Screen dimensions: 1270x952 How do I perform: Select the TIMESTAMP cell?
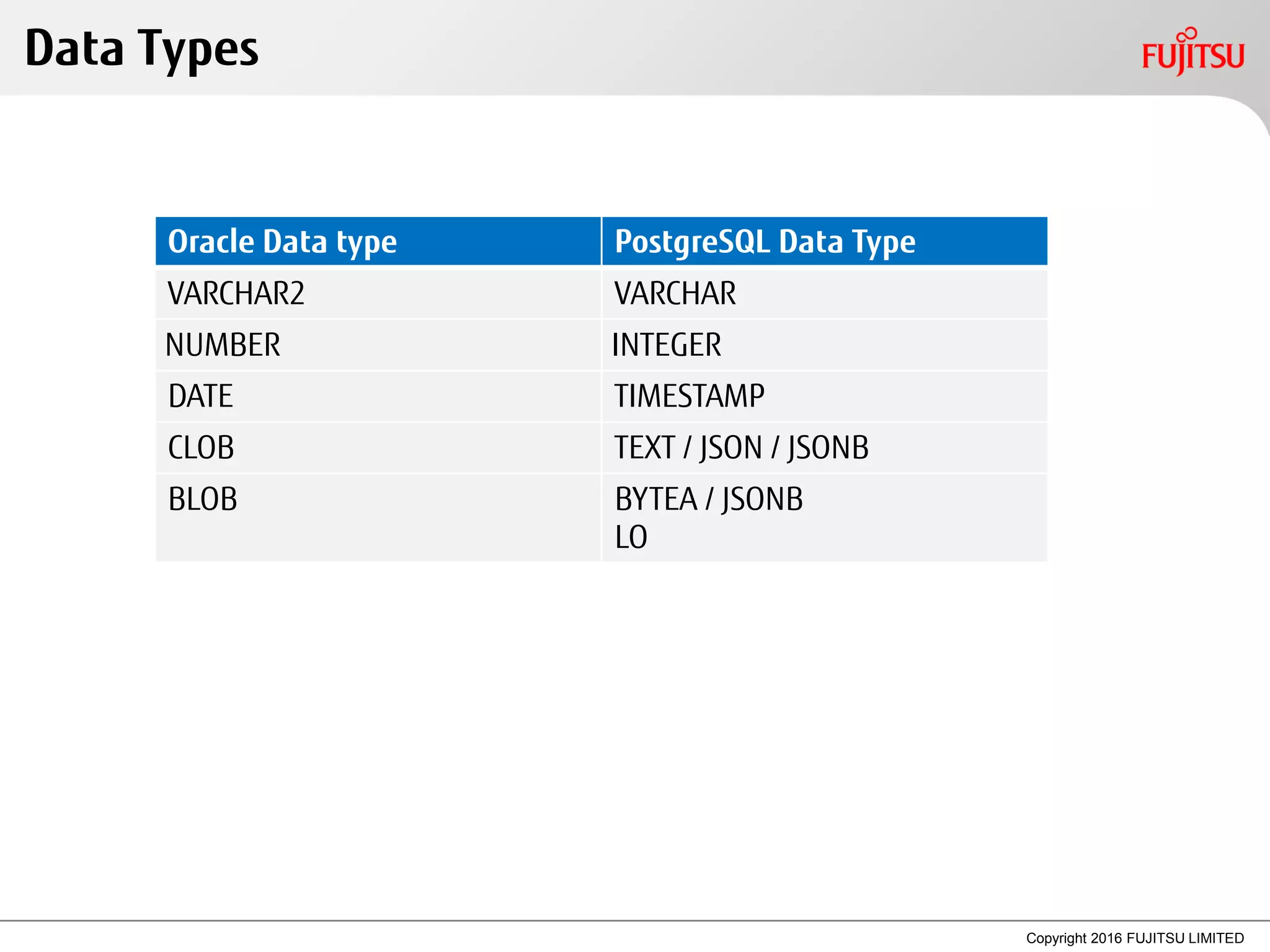tap(825, 397)
